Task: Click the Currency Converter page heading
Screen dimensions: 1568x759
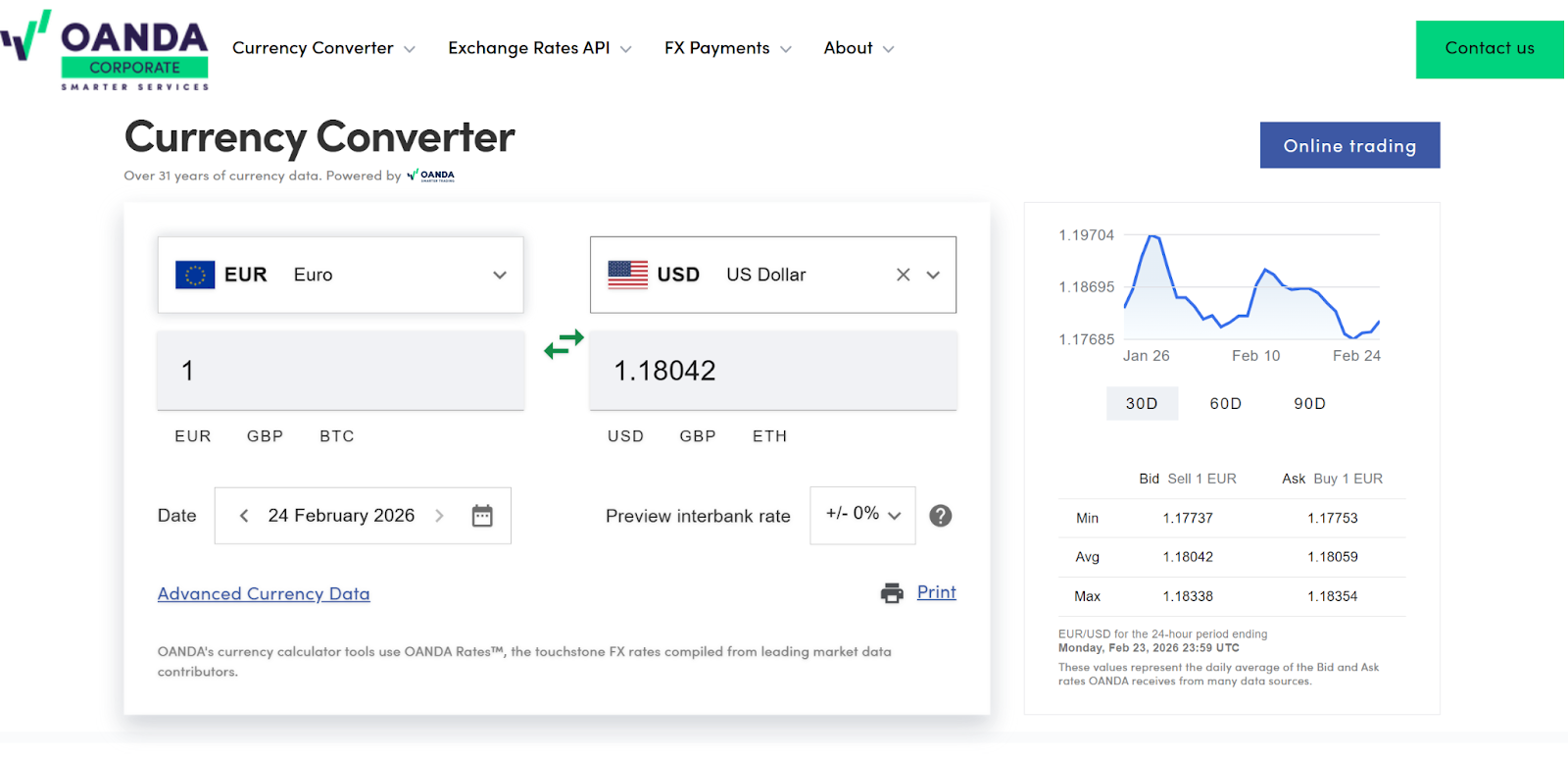Action: tap(319, 137)
